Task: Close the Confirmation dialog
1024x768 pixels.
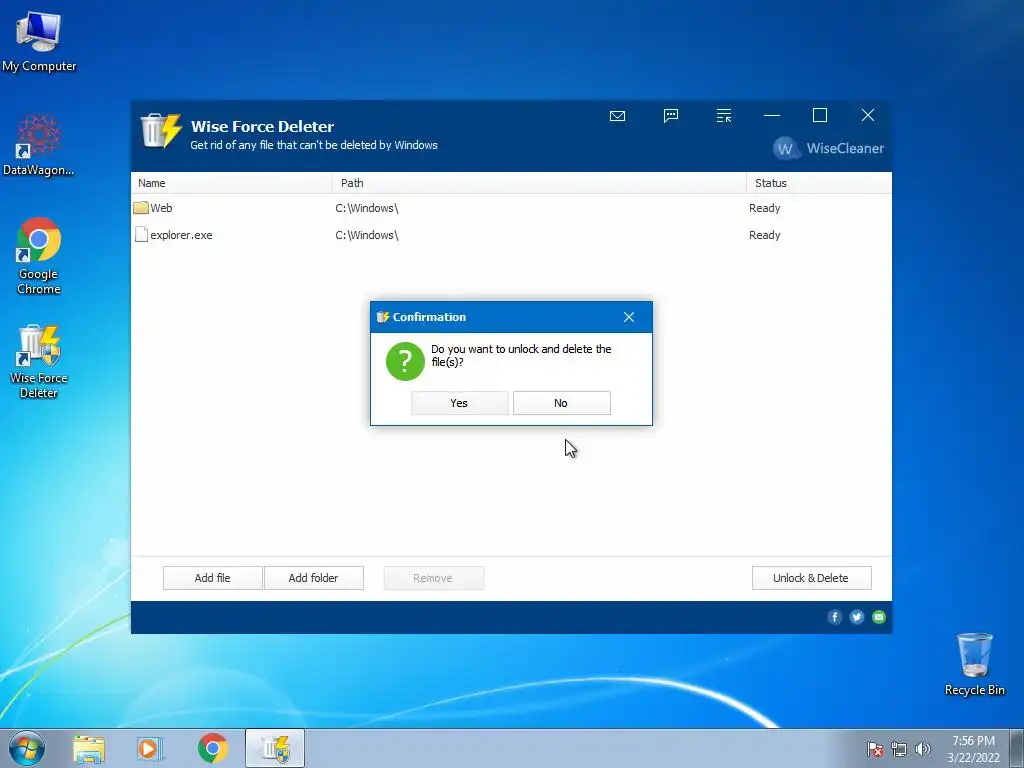Action: 629,317
